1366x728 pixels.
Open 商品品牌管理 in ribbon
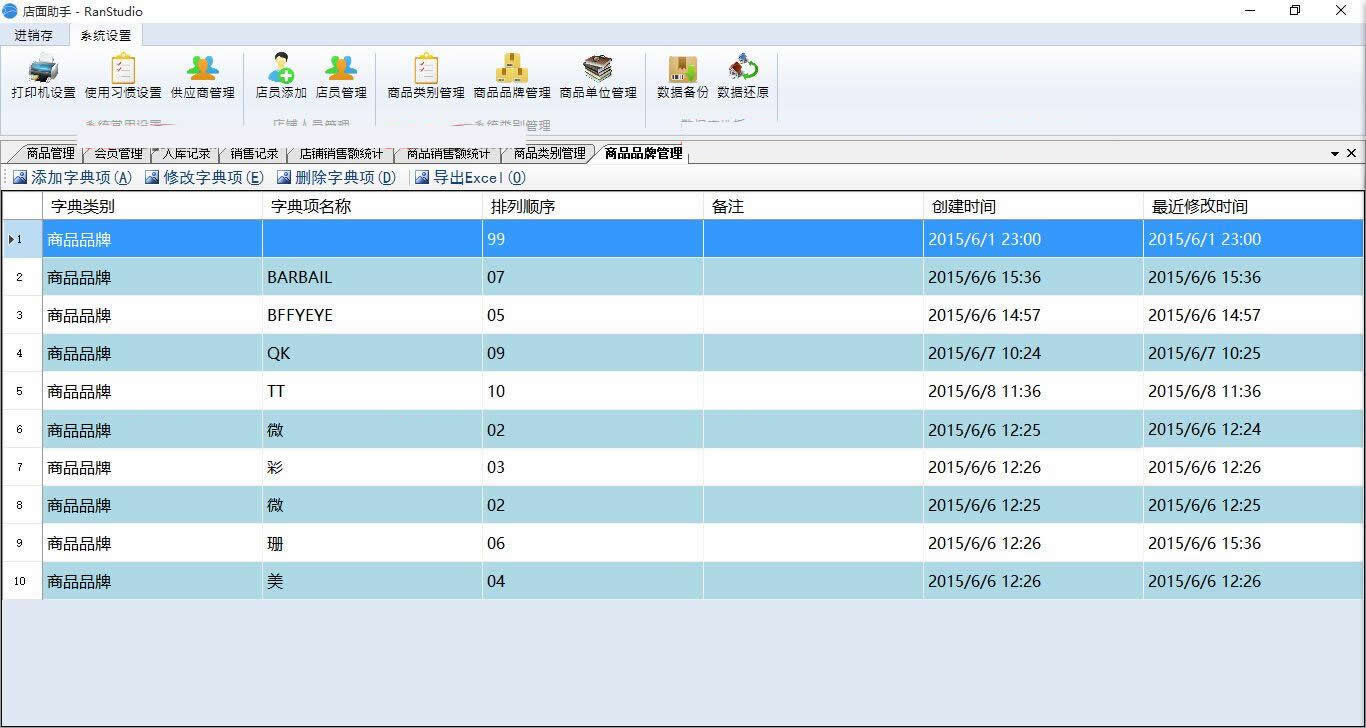click(x=512, y=77)
